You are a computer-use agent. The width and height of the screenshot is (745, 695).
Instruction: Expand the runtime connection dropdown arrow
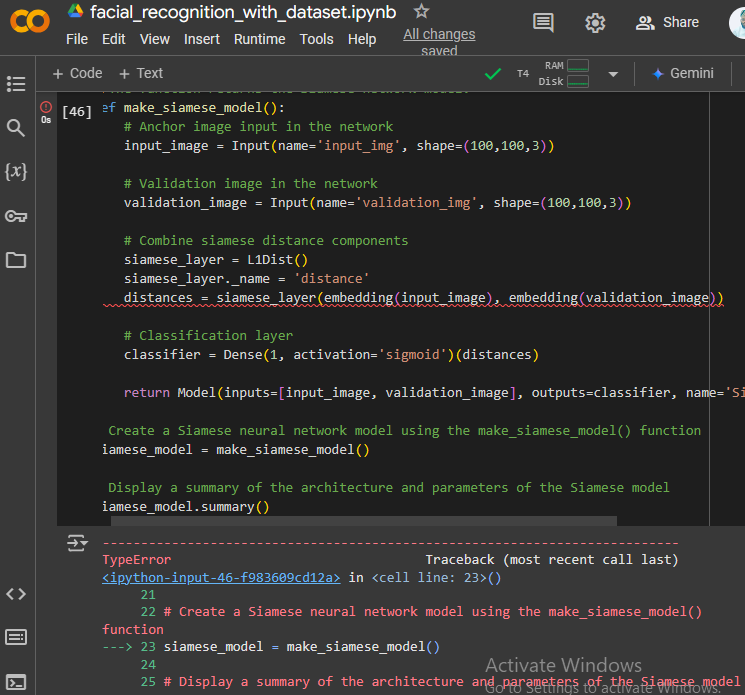coord(613,74)
